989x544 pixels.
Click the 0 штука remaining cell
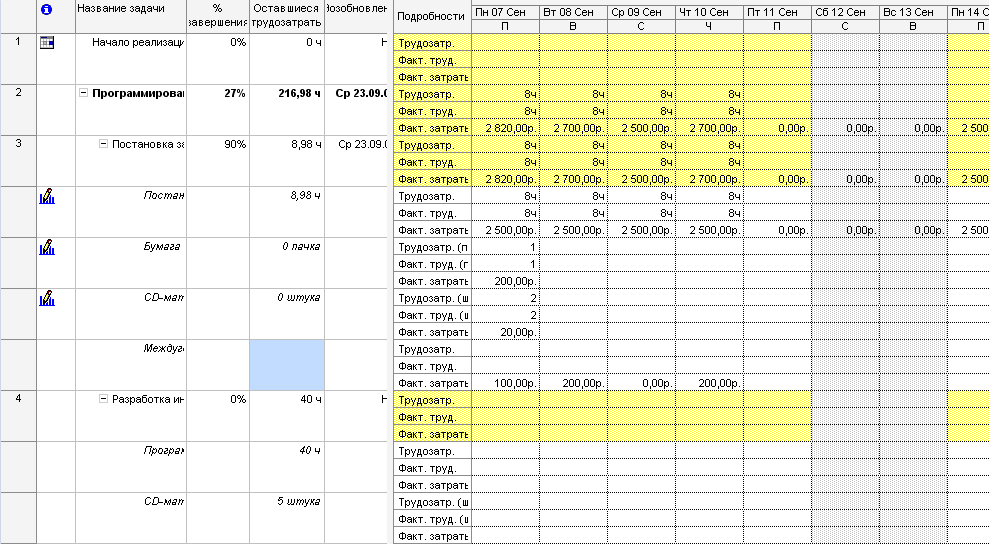click(287, 314)
